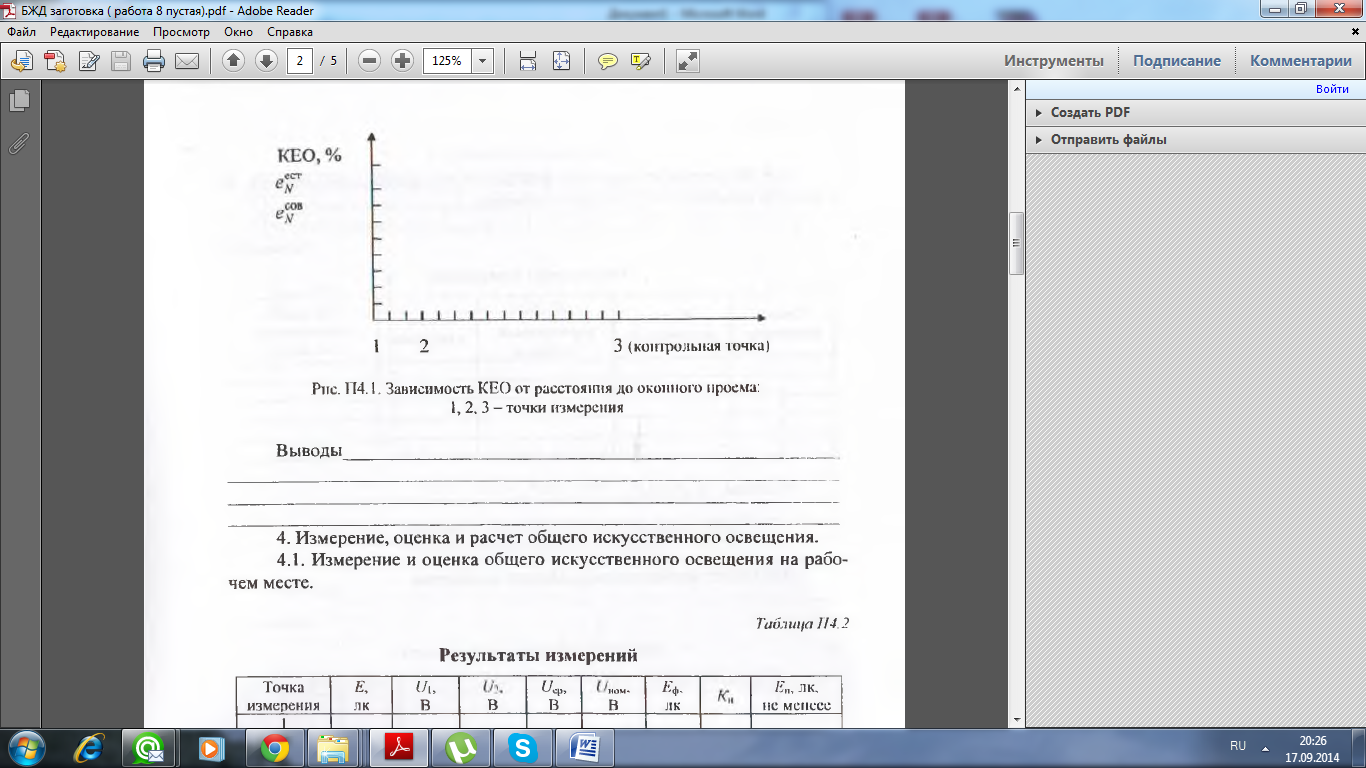Click the fit width scrolling mode icon
Screen dimensions: 1366x768
pos(528,61)
